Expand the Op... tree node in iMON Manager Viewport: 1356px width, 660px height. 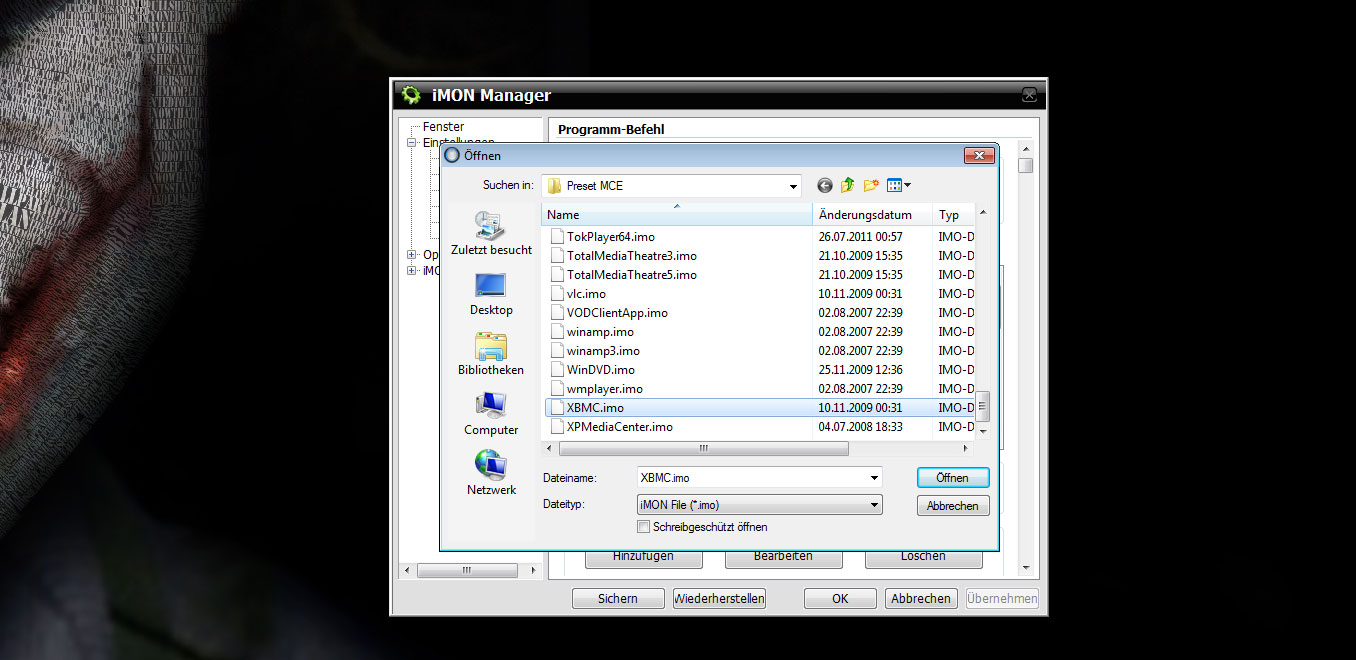coord(411,255)
